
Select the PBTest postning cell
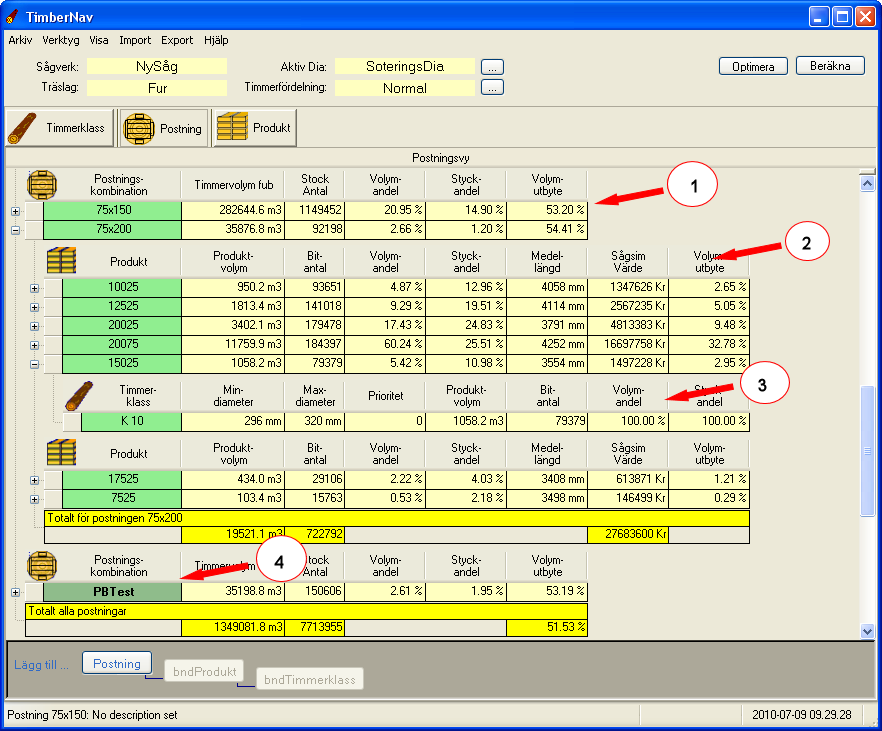113,592
